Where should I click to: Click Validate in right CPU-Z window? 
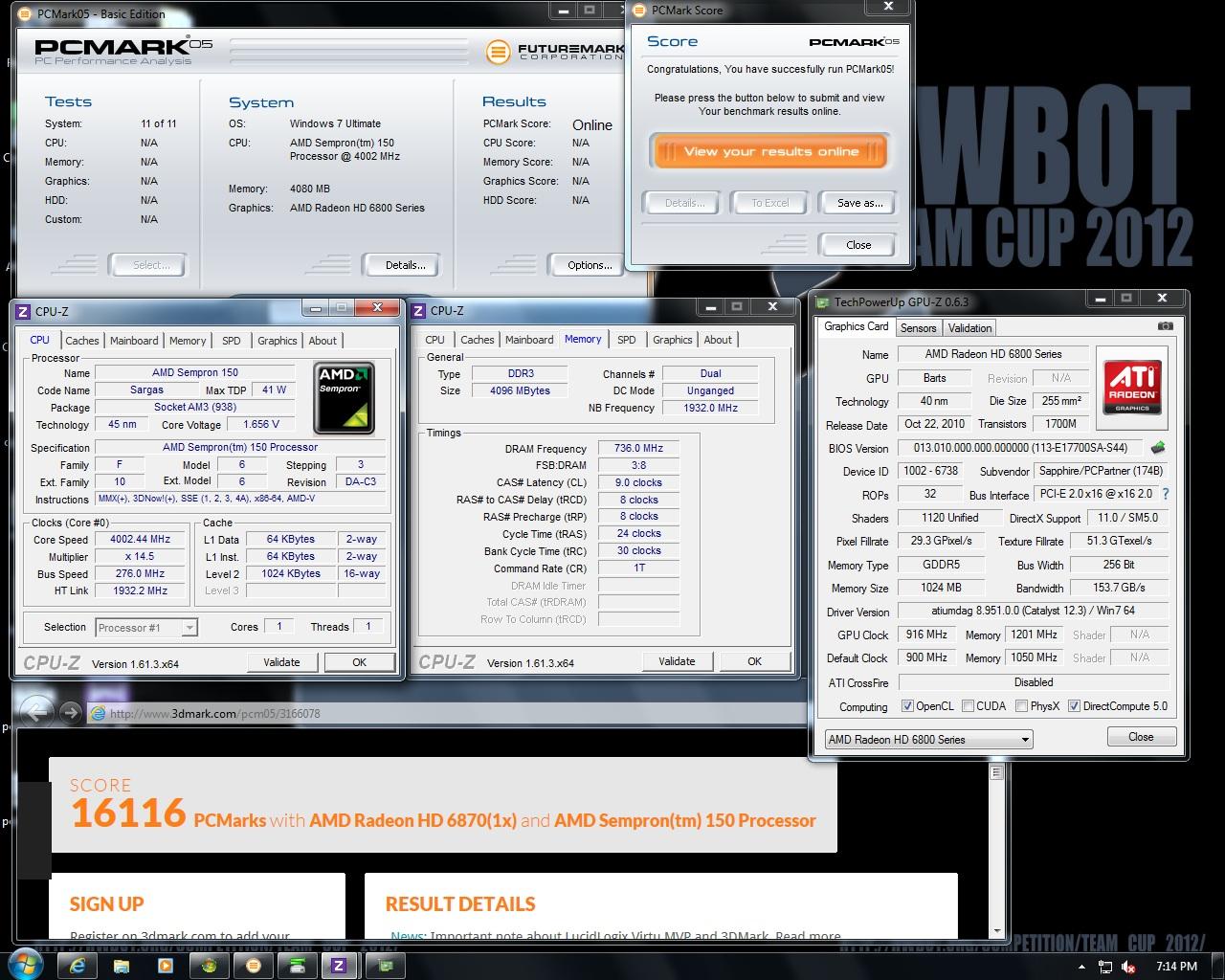click(x=677, y=661)
